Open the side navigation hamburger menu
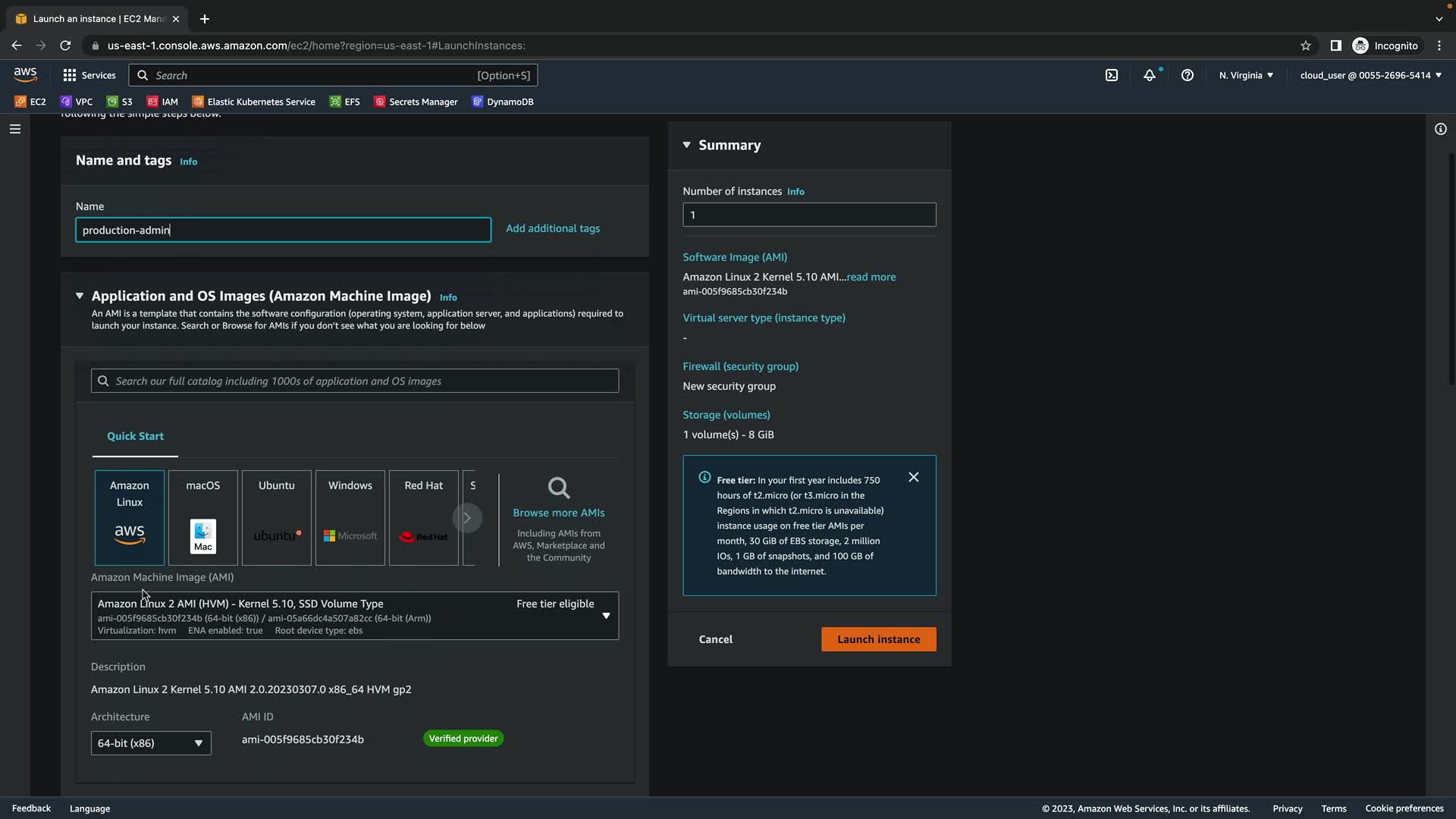Image resolution: width=1456 pixels, height=819 pixels. pos(15,129)
